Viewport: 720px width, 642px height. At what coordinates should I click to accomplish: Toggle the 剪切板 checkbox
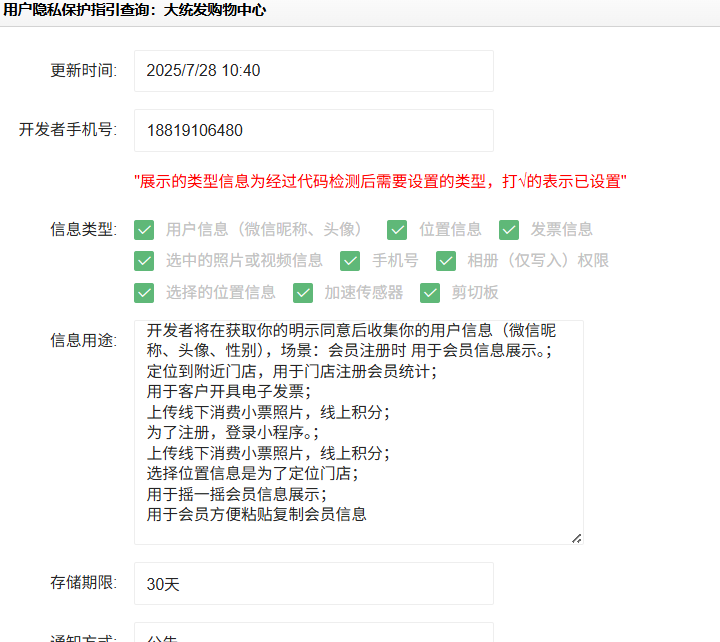coord(430,293)
